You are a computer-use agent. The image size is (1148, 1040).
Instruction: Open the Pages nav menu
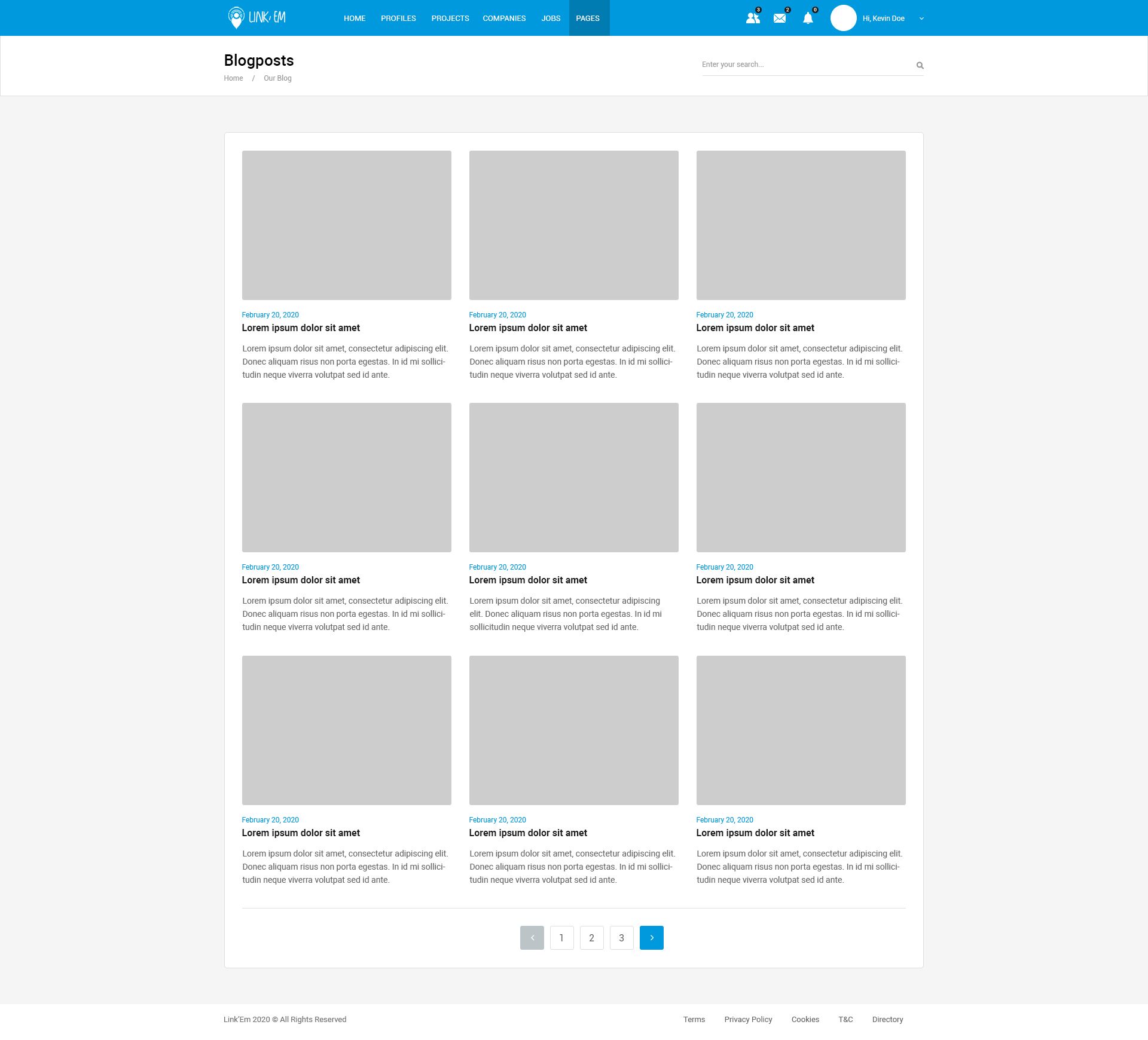click(x=587, y=18)
